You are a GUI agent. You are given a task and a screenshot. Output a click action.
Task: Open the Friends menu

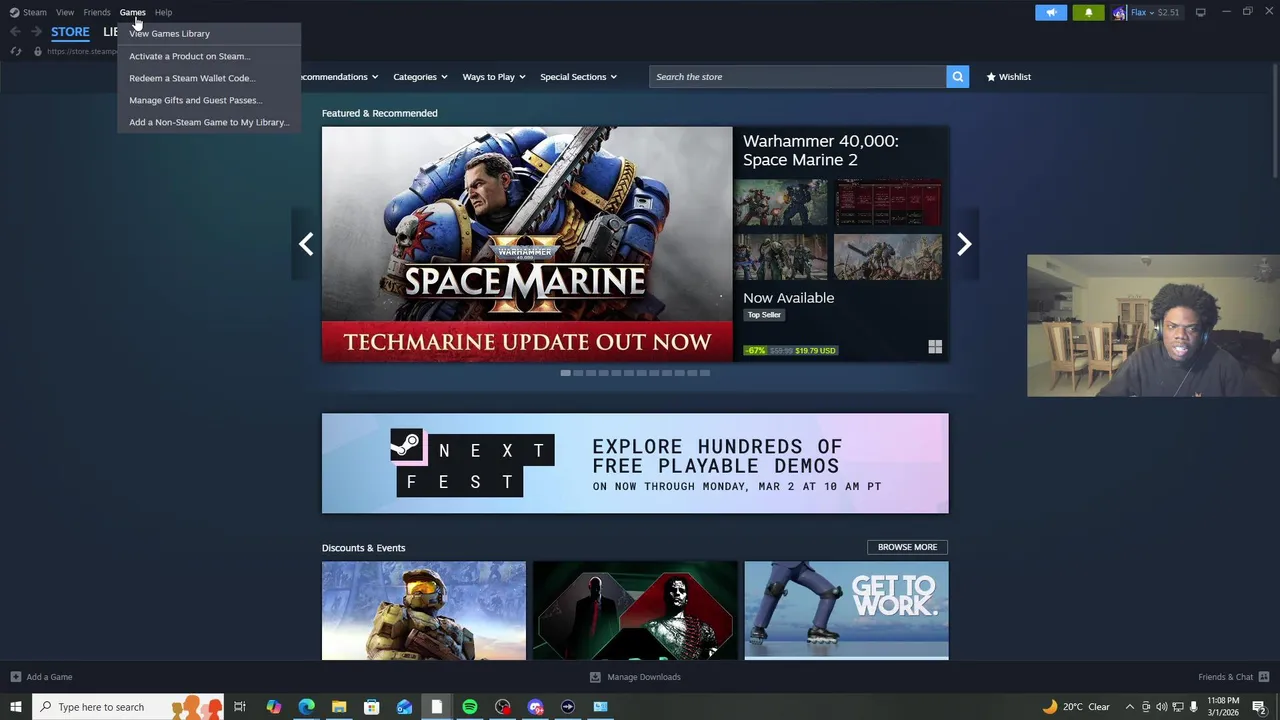[97, 12]
